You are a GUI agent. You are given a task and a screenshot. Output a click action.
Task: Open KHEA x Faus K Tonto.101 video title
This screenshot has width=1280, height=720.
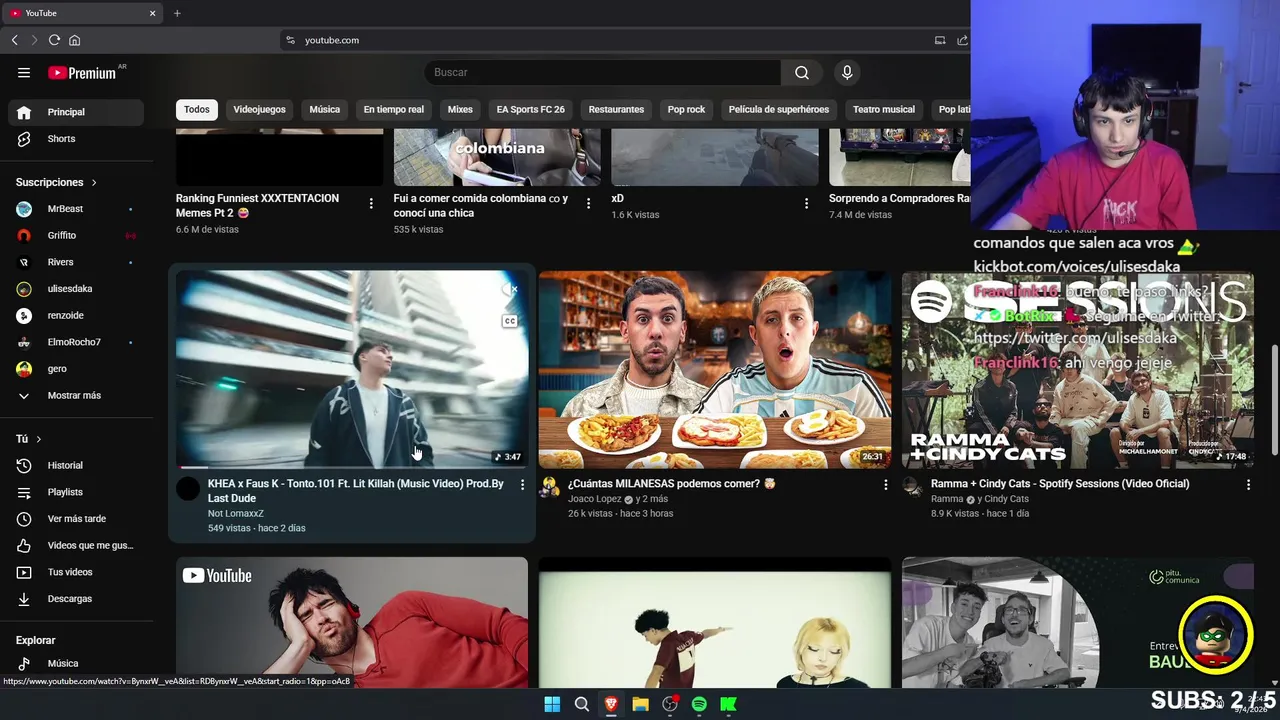pyautogui.click(x=356, y=491)
